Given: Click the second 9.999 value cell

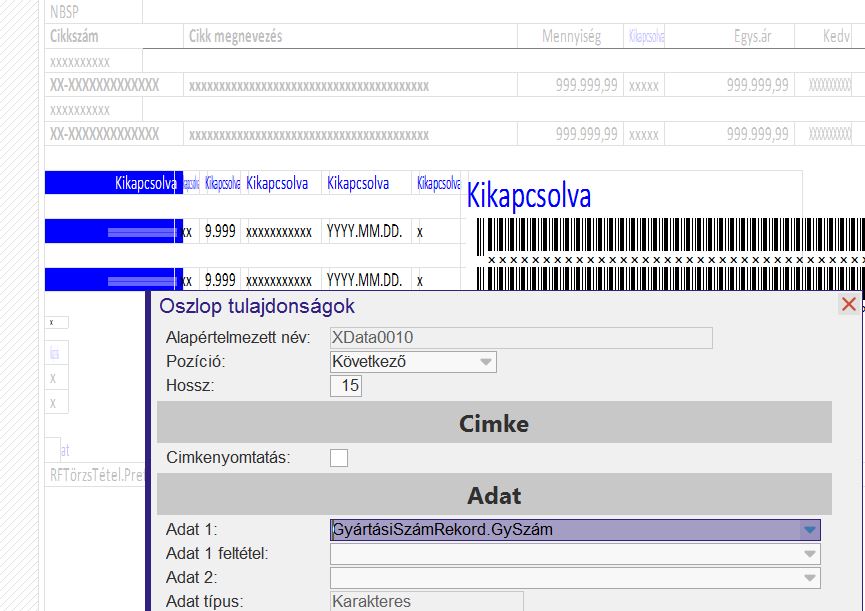Looking at the screenshot, I should coord(220,280).
